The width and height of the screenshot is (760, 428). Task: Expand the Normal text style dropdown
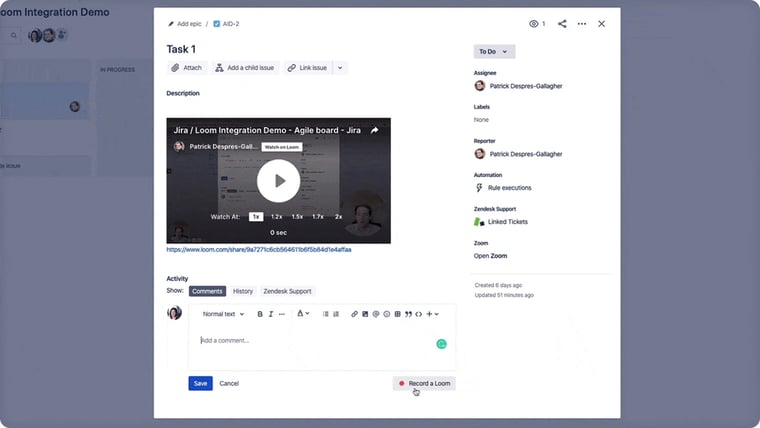tap(223, 314)
